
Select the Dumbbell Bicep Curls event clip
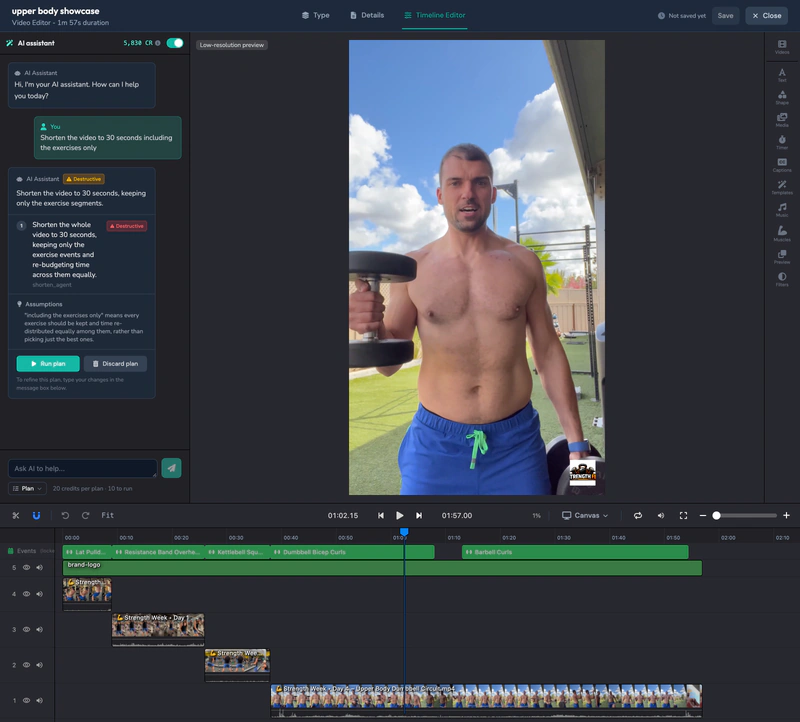[x=353, y=552]
